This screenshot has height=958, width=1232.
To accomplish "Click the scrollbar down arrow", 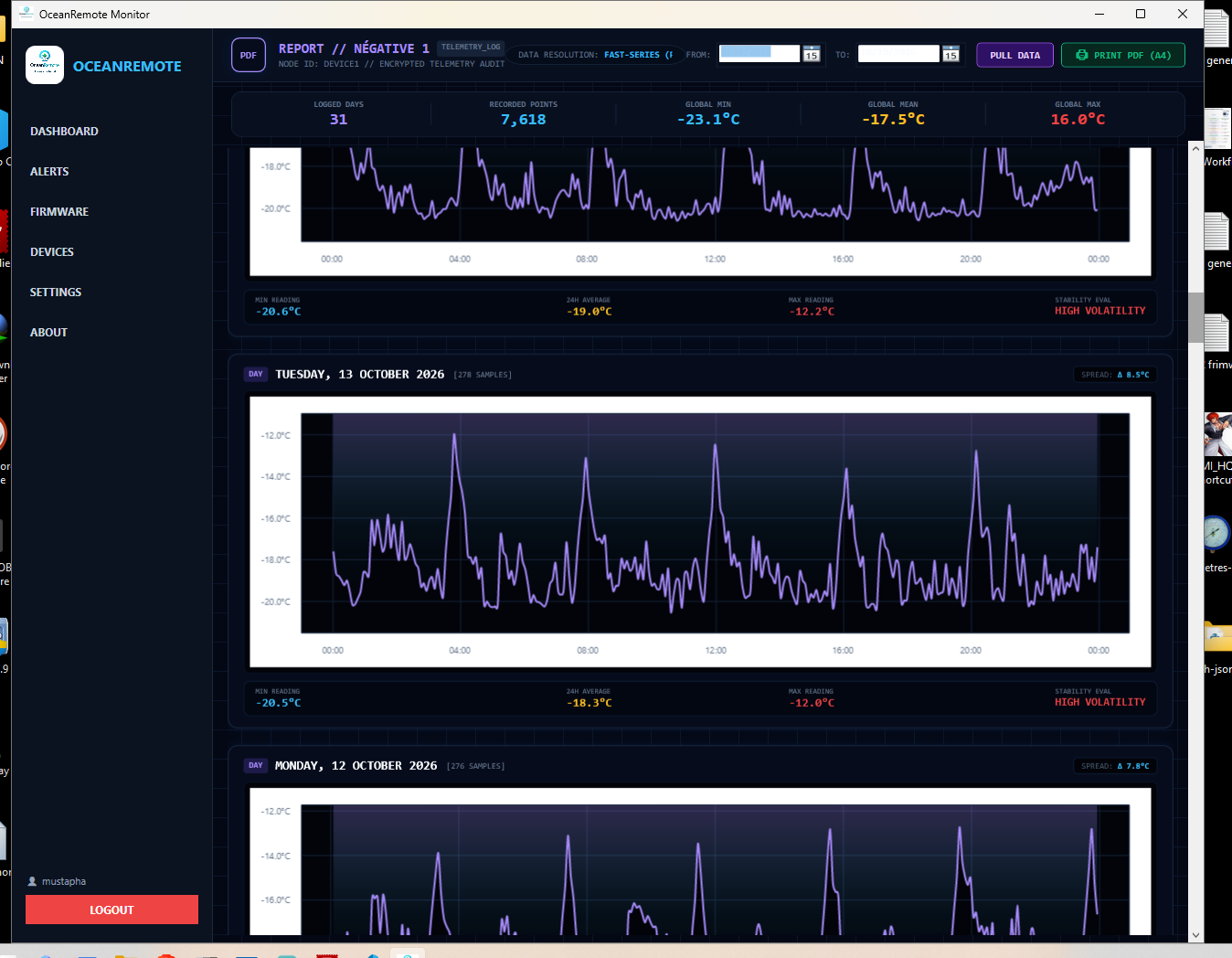I will (1195, 935).
